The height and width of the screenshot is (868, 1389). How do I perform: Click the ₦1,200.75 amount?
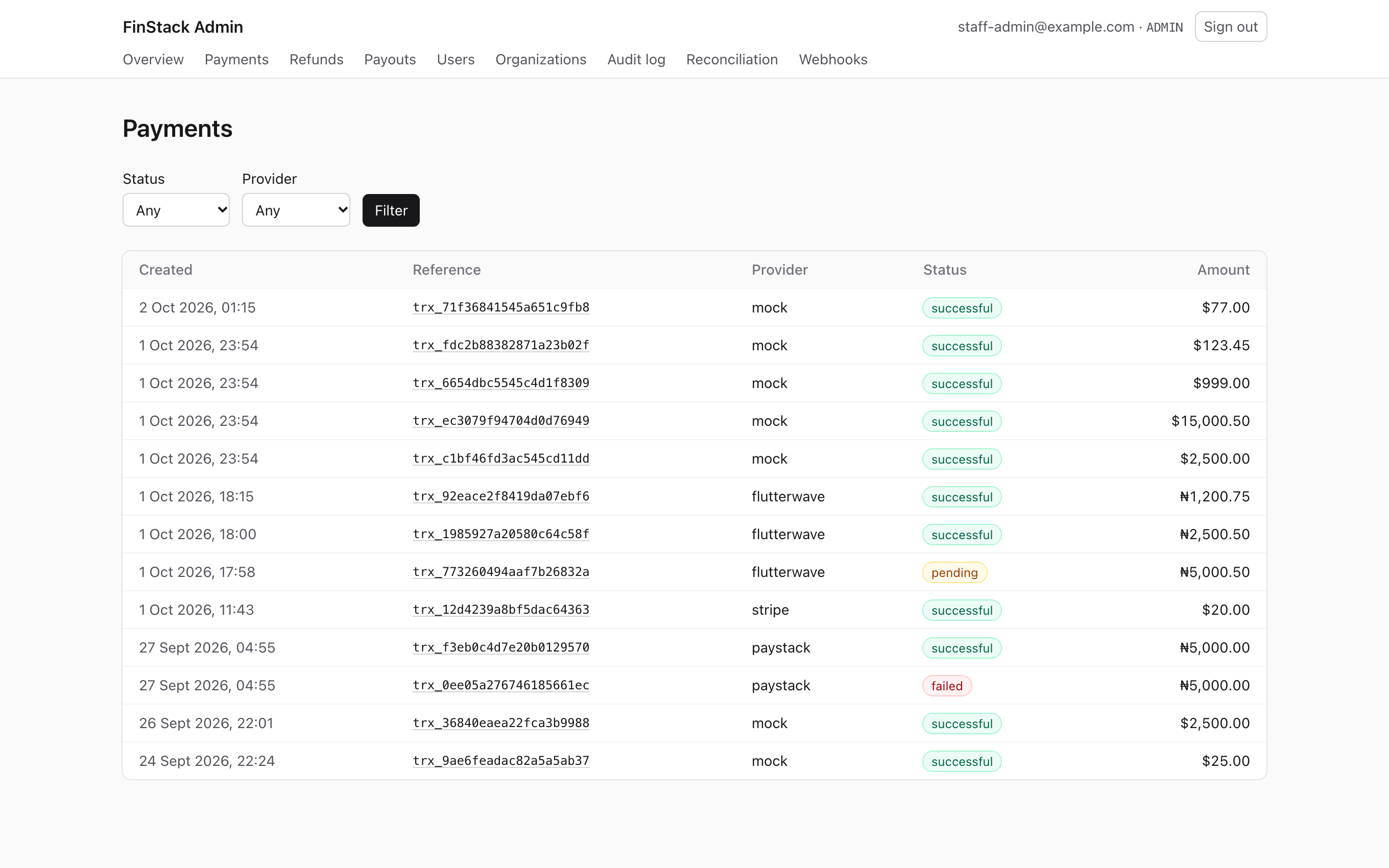(1214, 497)
